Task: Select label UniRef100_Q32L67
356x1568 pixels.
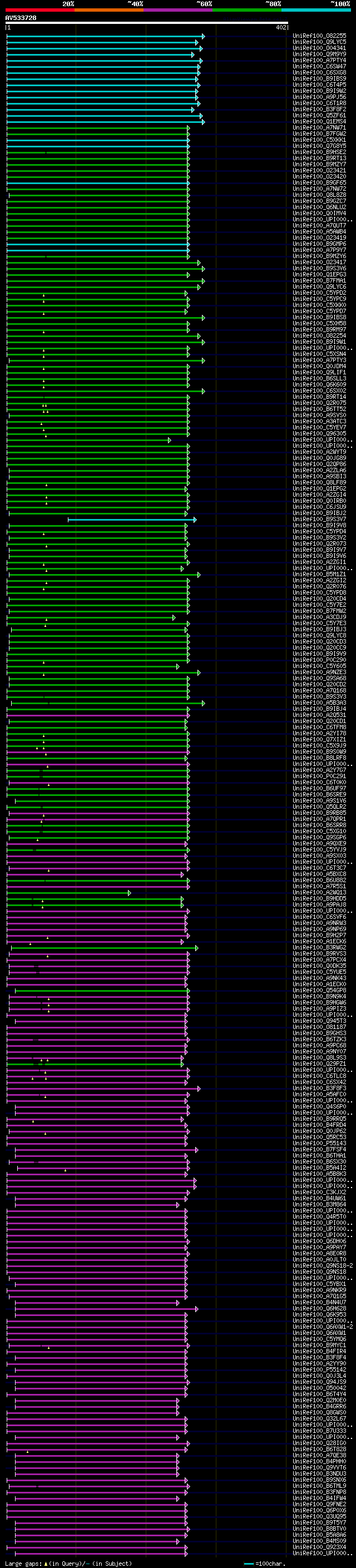Action: coord(319,1418)
